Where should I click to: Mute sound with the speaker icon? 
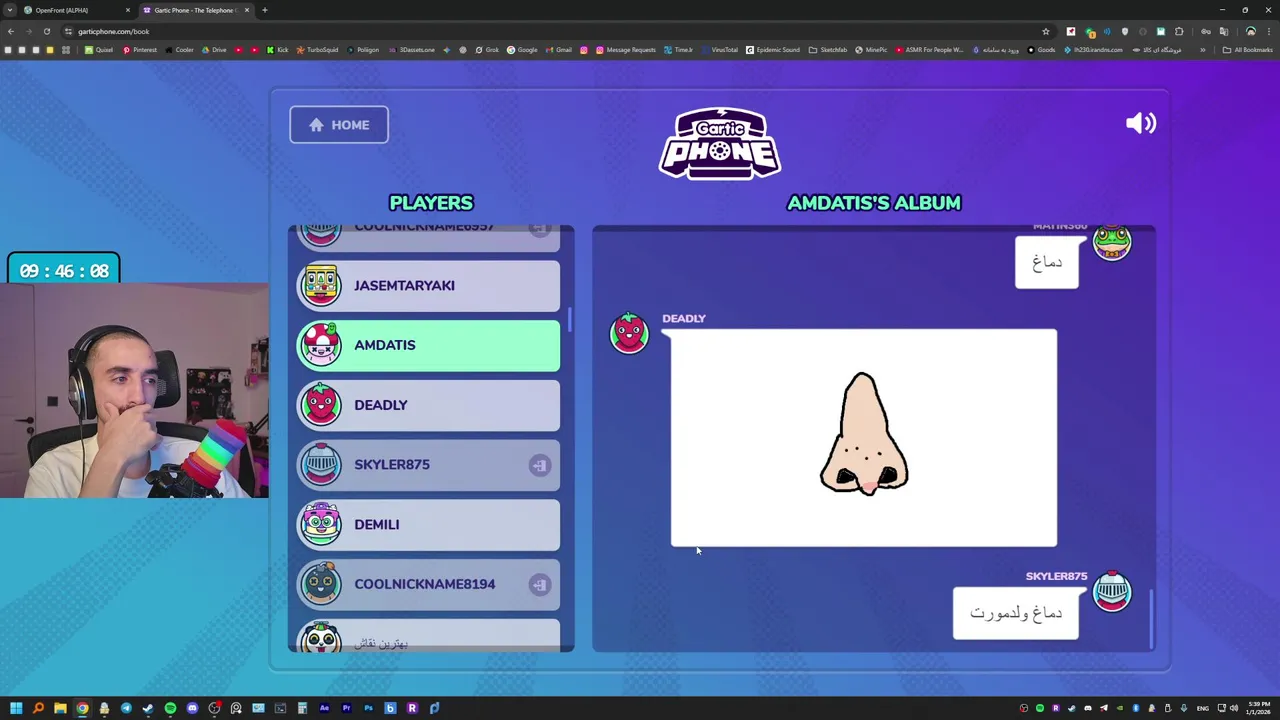pyautogui.click(x=1140, y=123)
